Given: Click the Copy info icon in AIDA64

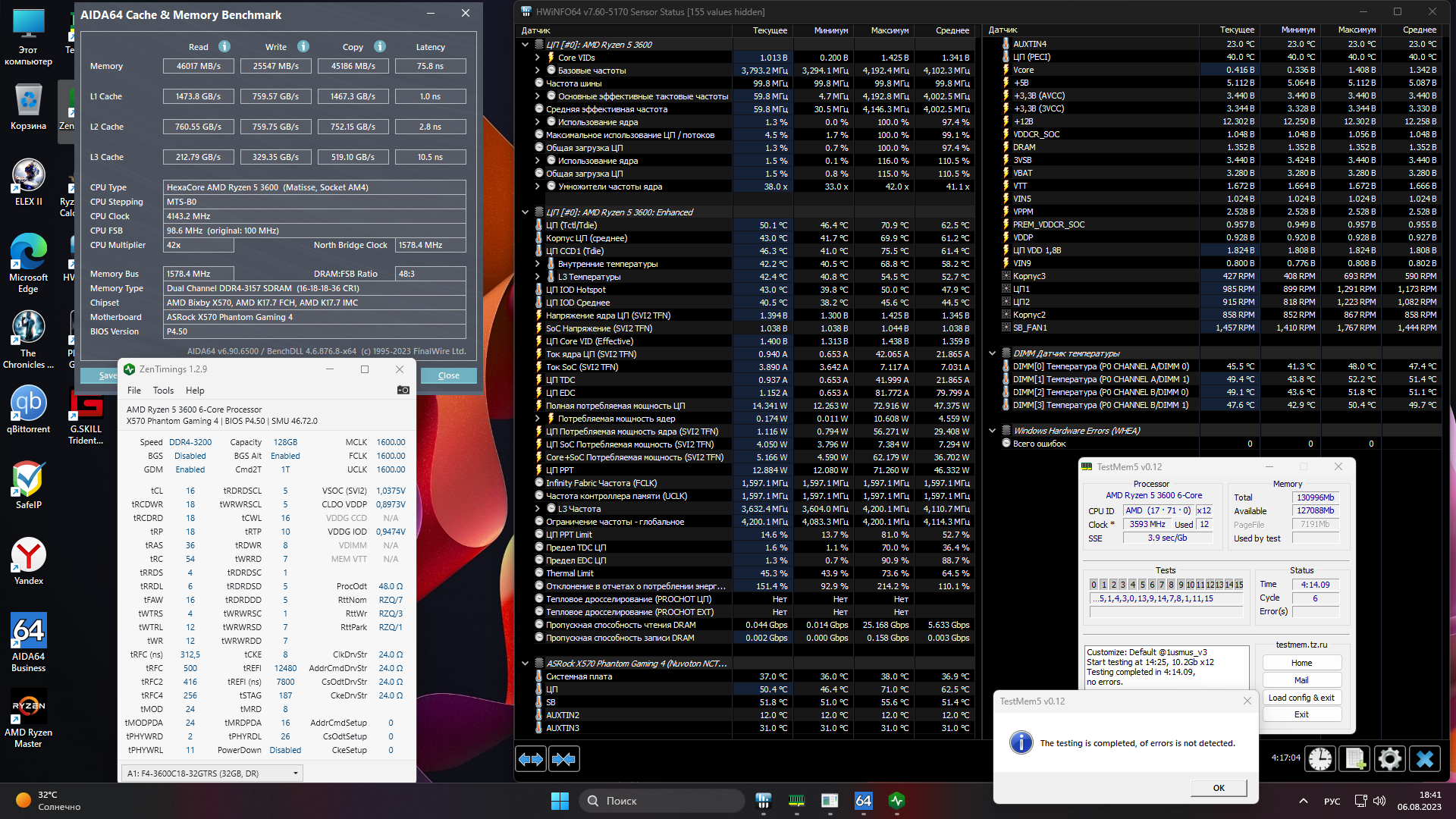Looking at the screenshot, I should tap(380, 47).
